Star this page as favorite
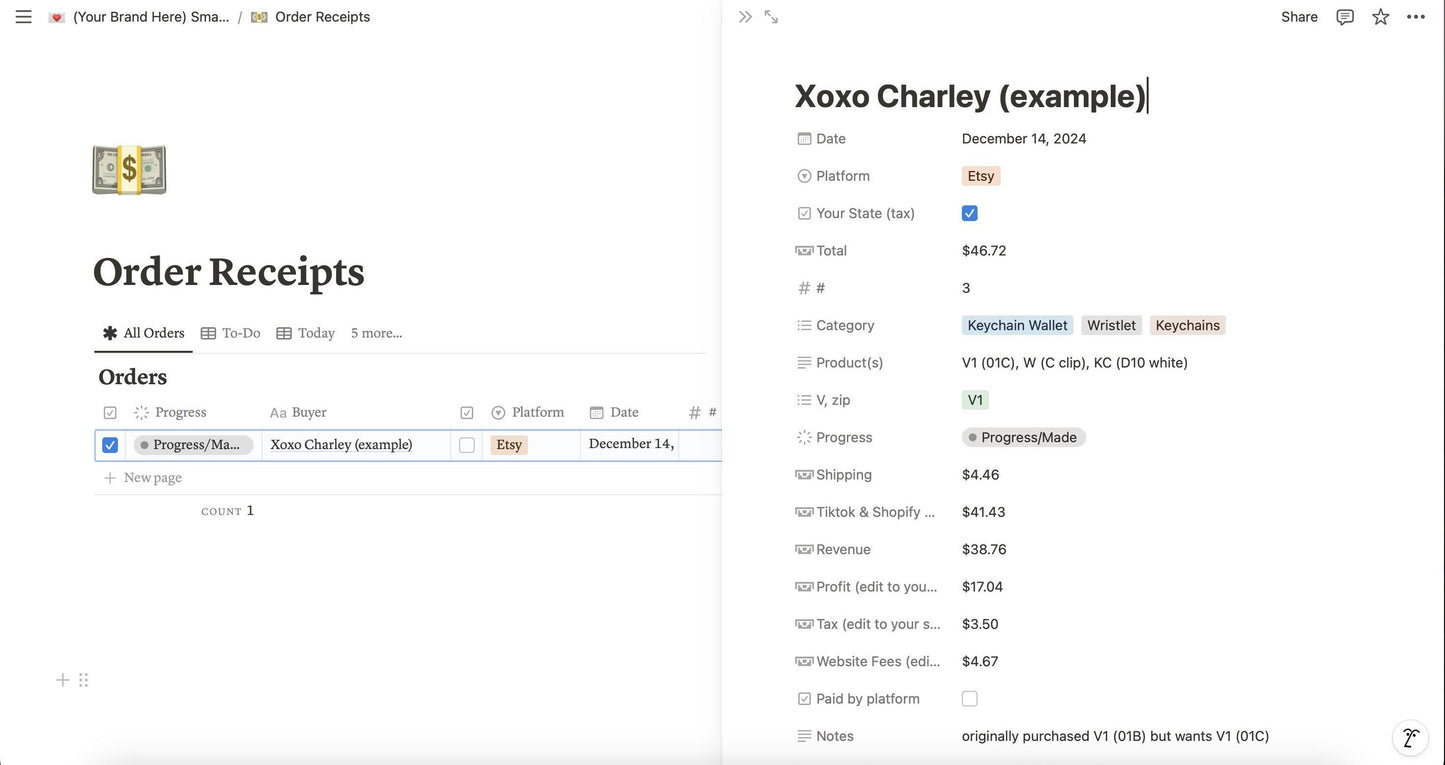The height and width of the screenshot is (765, 1445). click(1380, 17)
